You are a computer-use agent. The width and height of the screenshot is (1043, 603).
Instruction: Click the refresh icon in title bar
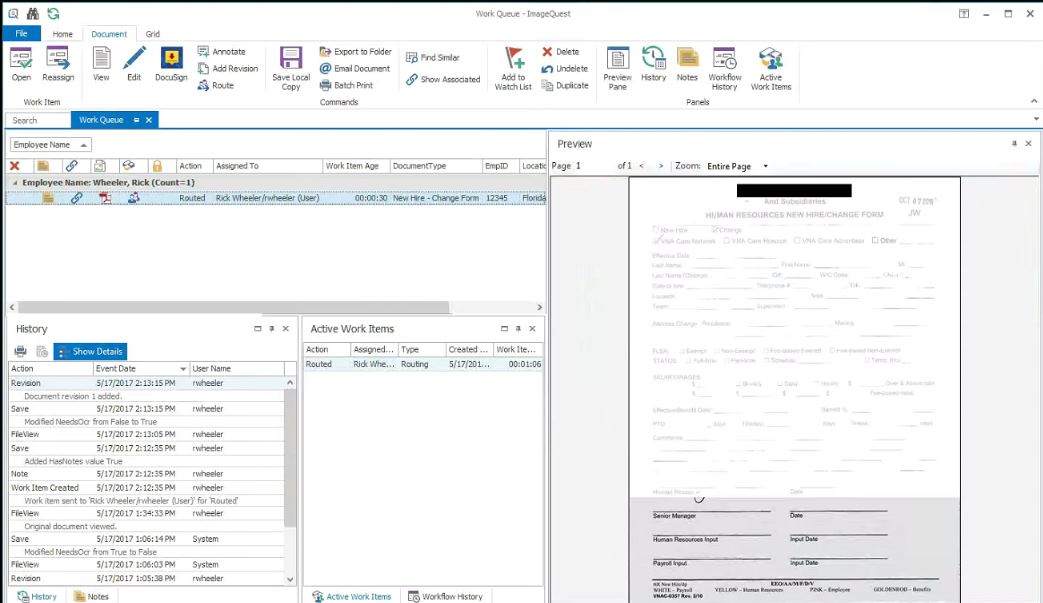53,13
